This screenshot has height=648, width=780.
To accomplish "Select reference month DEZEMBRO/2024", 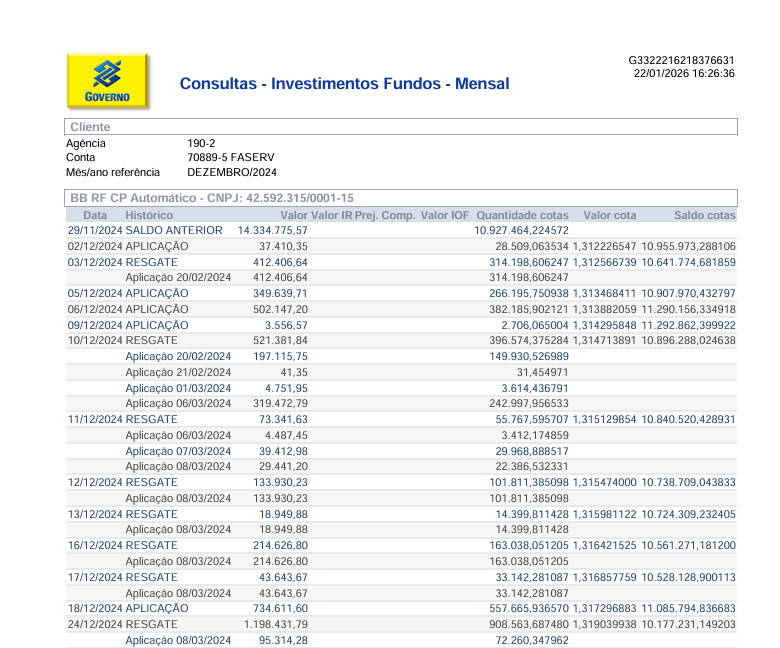I will coord(232,172).
